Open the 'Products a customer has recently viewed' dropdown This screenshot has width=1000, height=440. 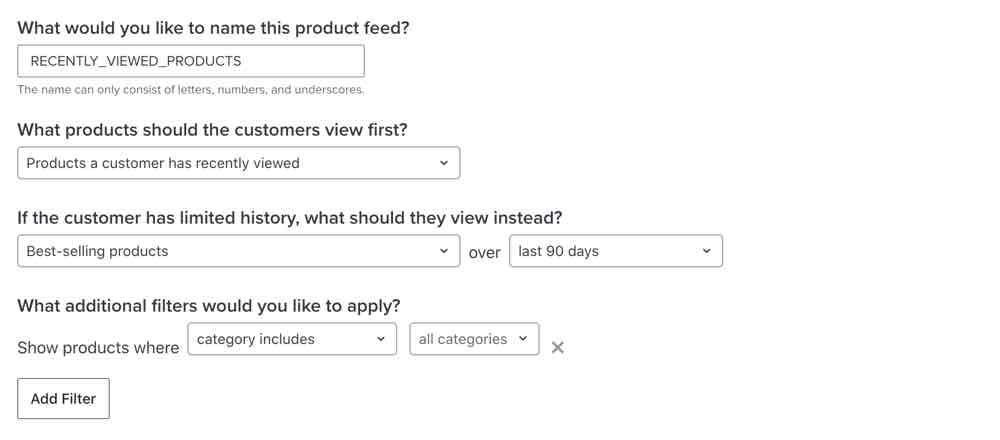click(238, 163)
